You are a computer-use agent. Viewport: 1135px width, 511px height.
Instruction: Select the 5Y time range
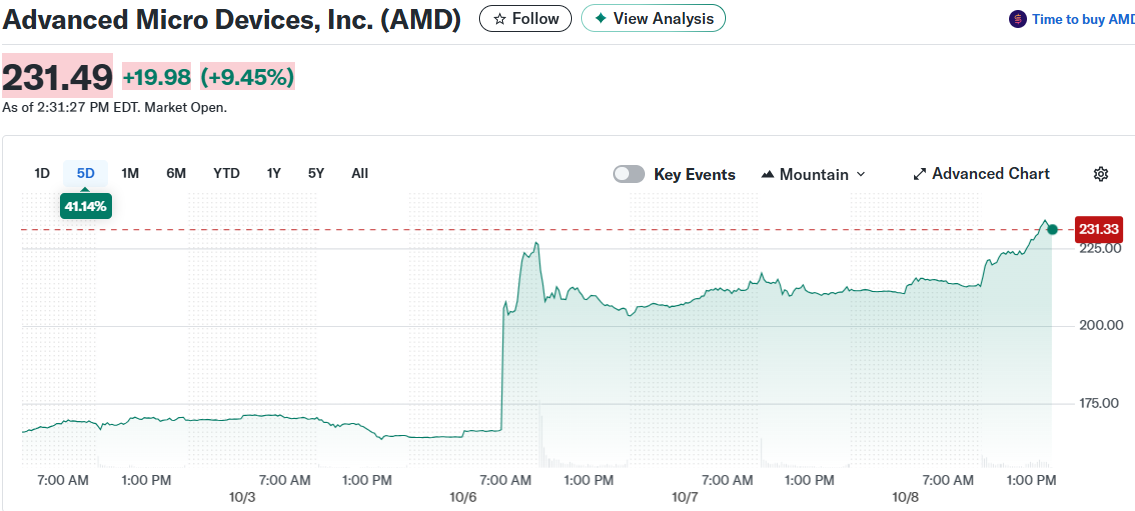pos(316,173)
